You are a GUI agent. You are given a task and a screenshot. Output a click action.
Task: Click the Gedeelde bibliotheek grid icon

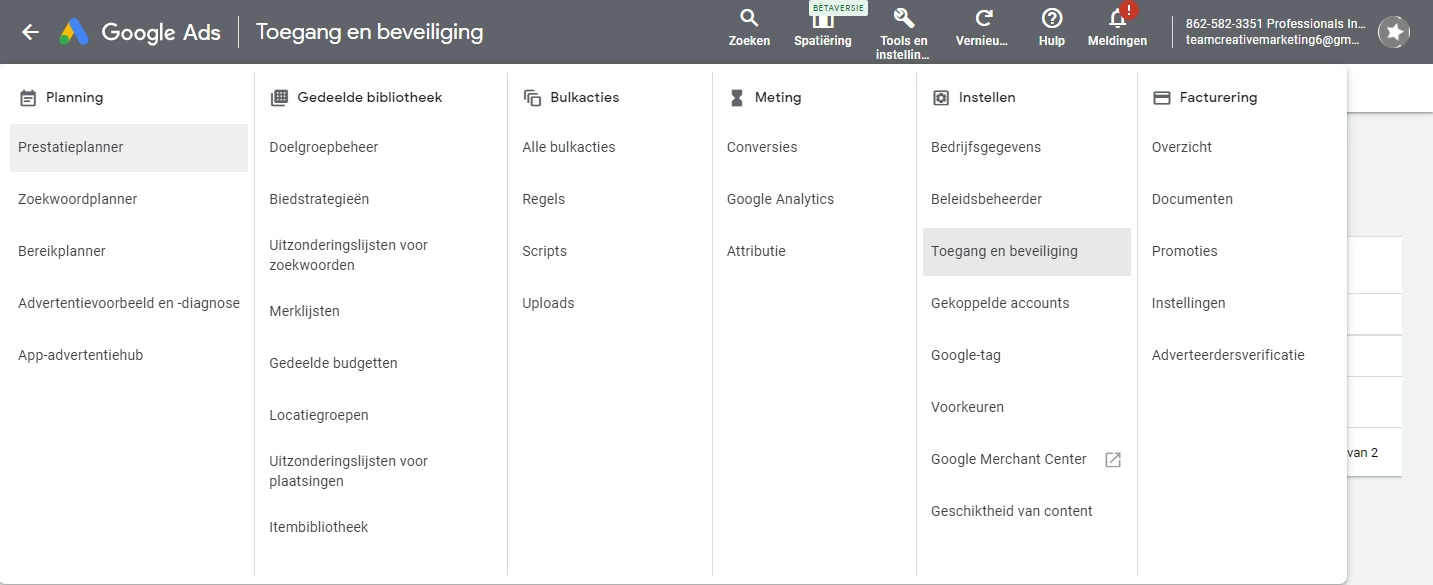tap(279, 98)
